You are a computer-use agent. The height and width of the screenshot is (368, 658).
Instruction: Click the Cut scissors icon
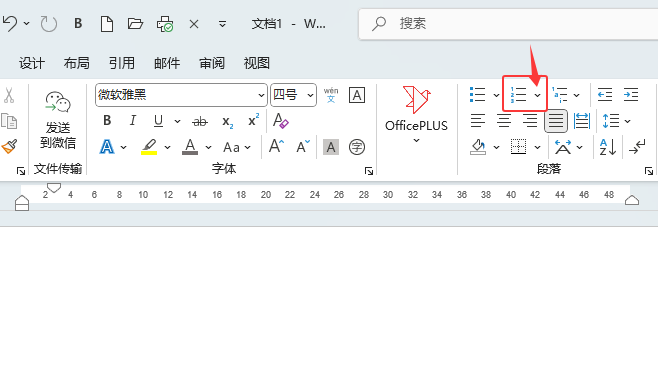pyautogui.click(x=9, y=95)
